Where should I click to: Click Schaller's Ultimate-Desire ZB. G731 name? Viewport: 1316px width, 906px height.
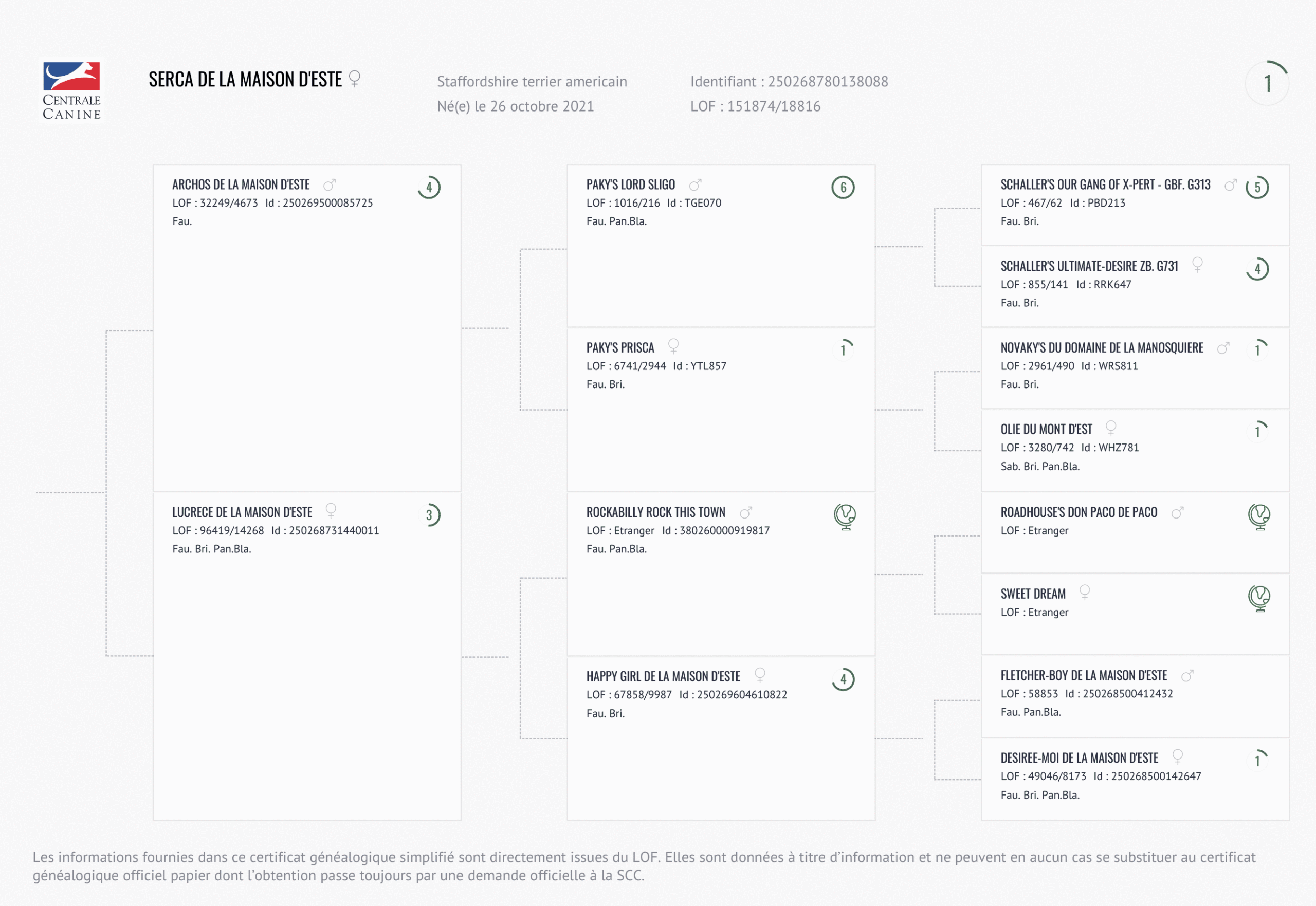pyautogui.click(x=1089, y=266)
